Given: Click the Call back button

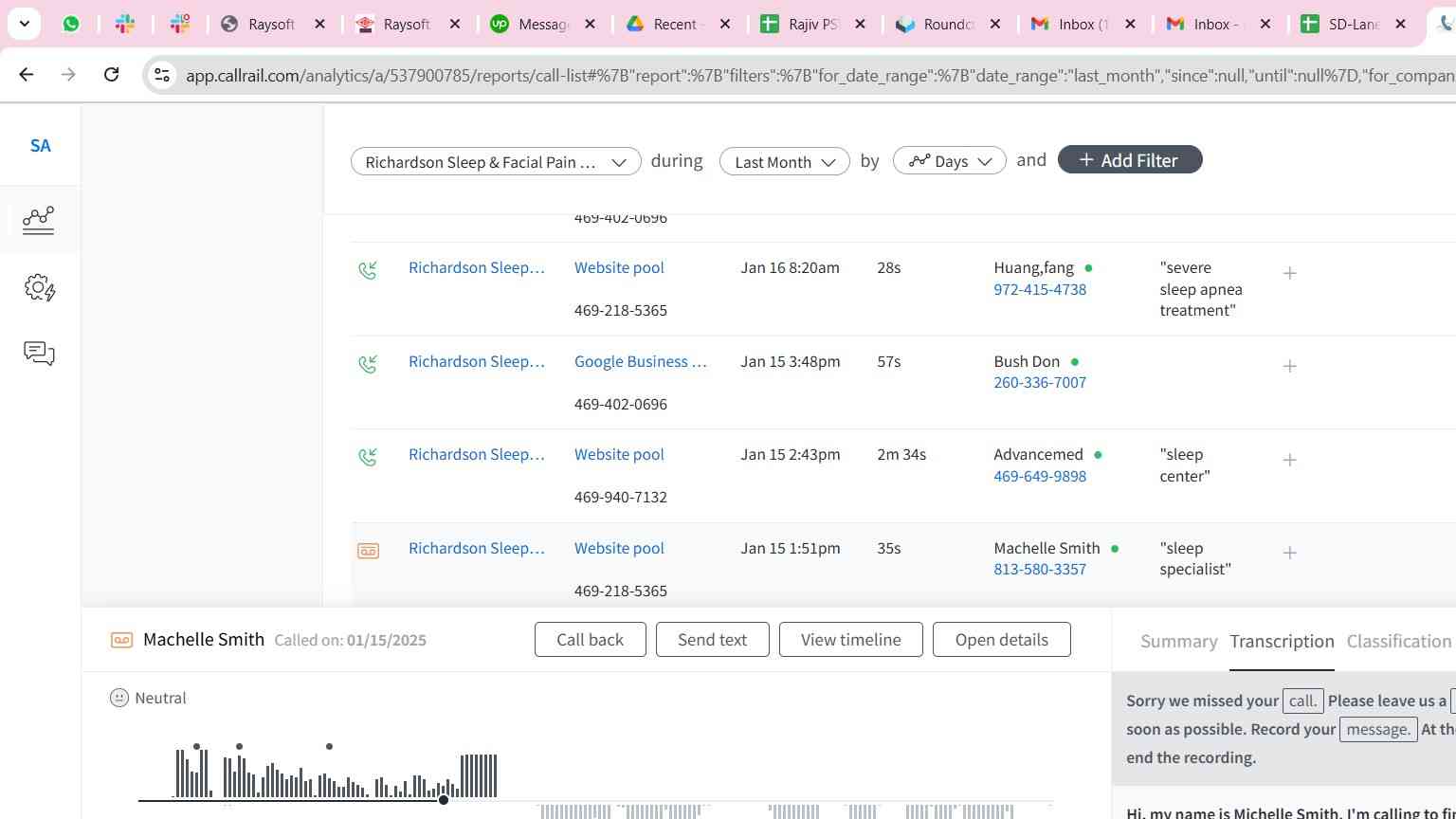Looking at the screenshot, I should point(590,639).
